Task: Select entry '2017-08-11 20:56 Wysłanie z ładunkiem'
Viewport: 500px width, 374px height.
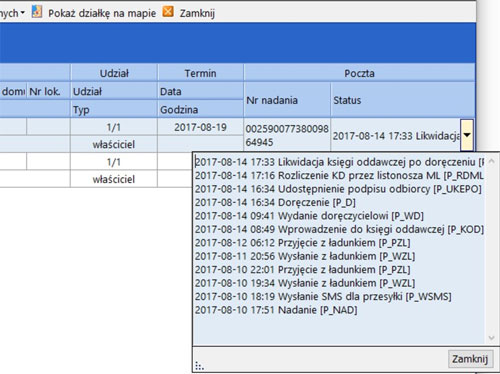Action: (305, 256)
